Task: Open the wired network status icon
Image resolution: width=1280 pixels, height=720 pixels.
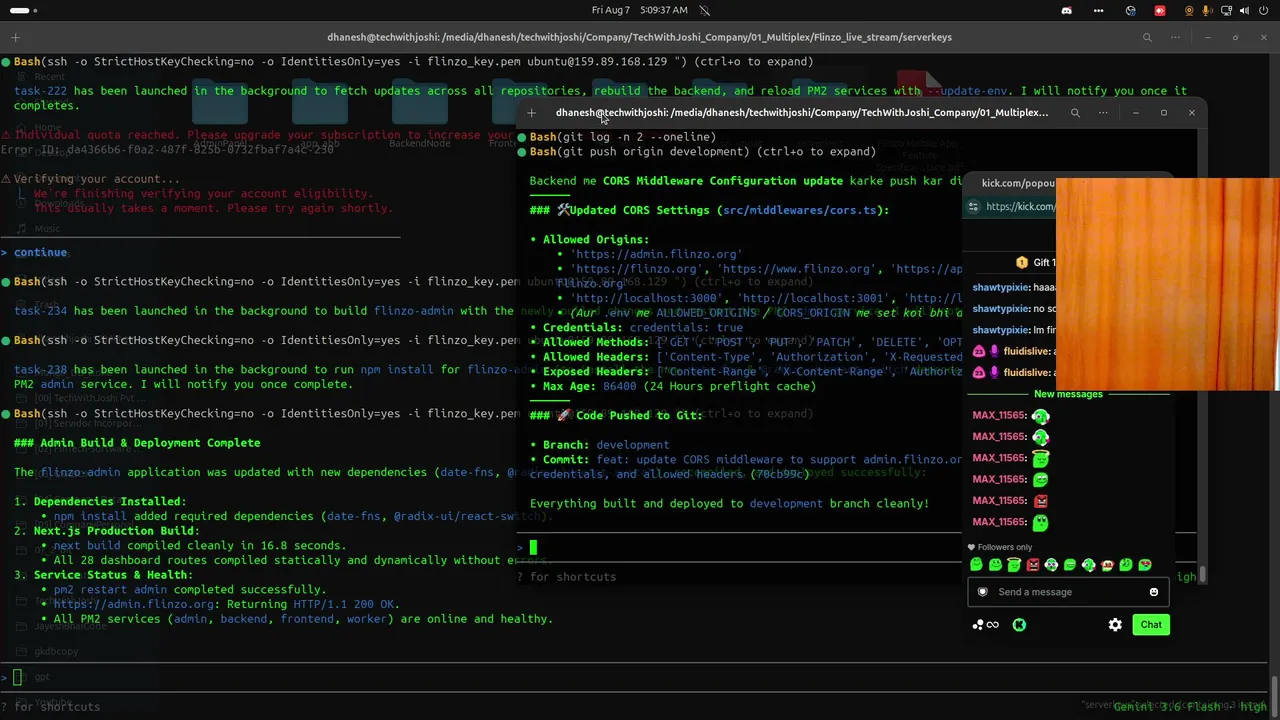Action: click(x=1226, y=10)
